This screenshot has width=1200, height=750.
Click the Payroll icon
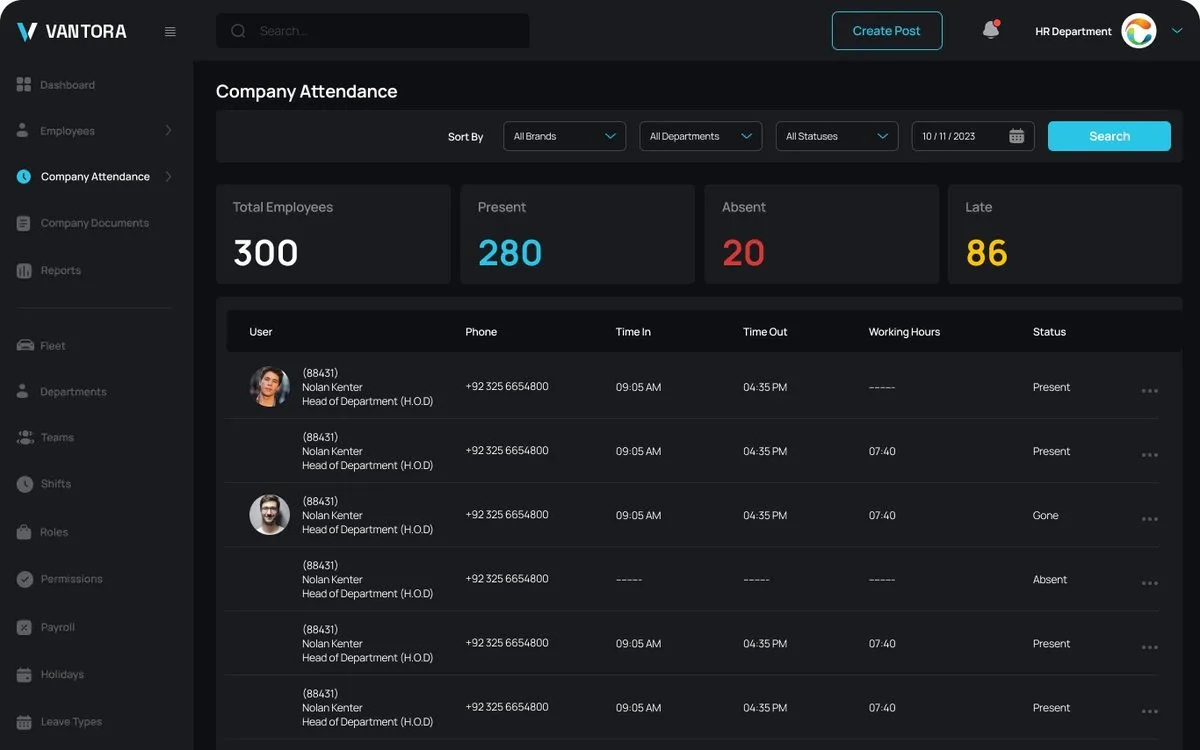24,627
